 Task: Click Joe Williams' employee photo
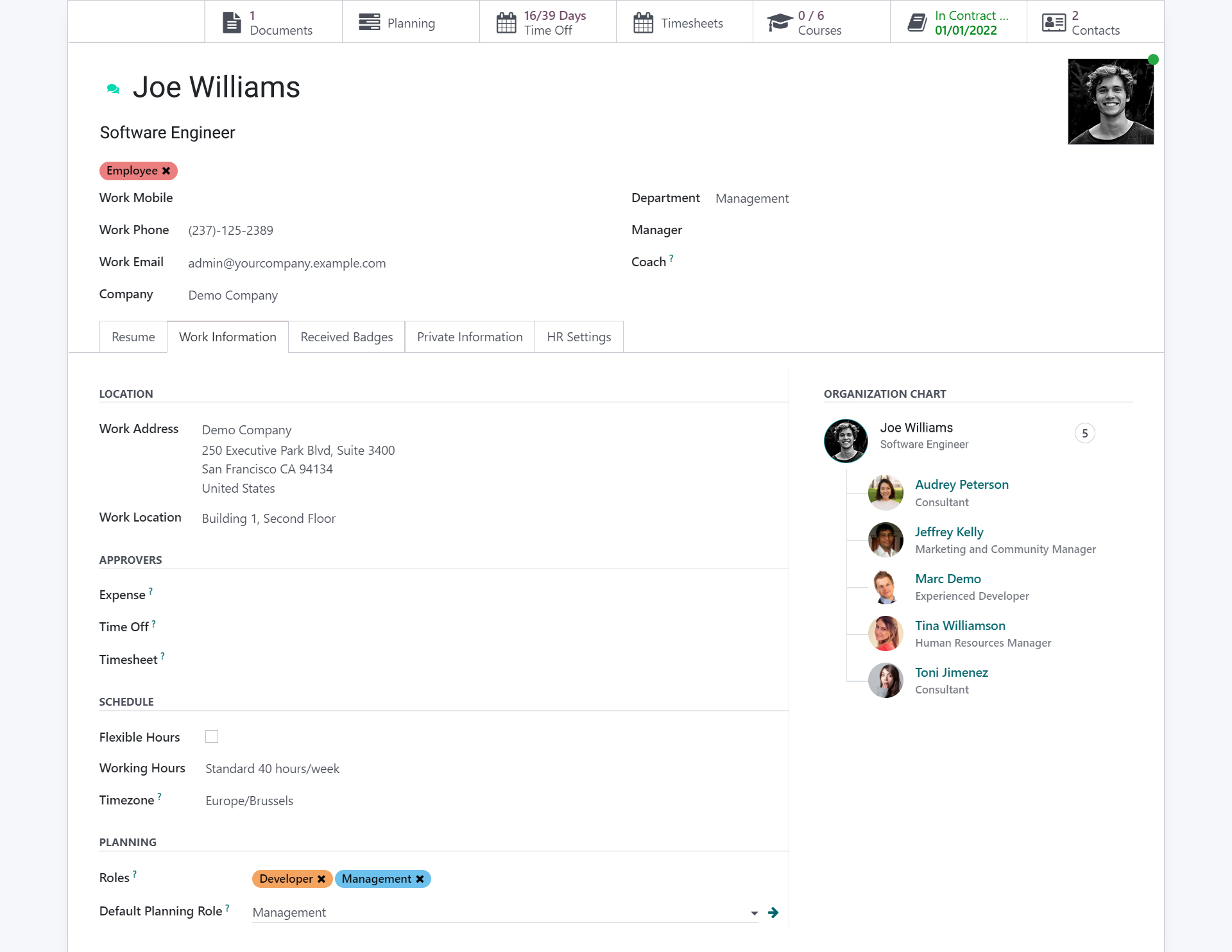(1110, 101)
